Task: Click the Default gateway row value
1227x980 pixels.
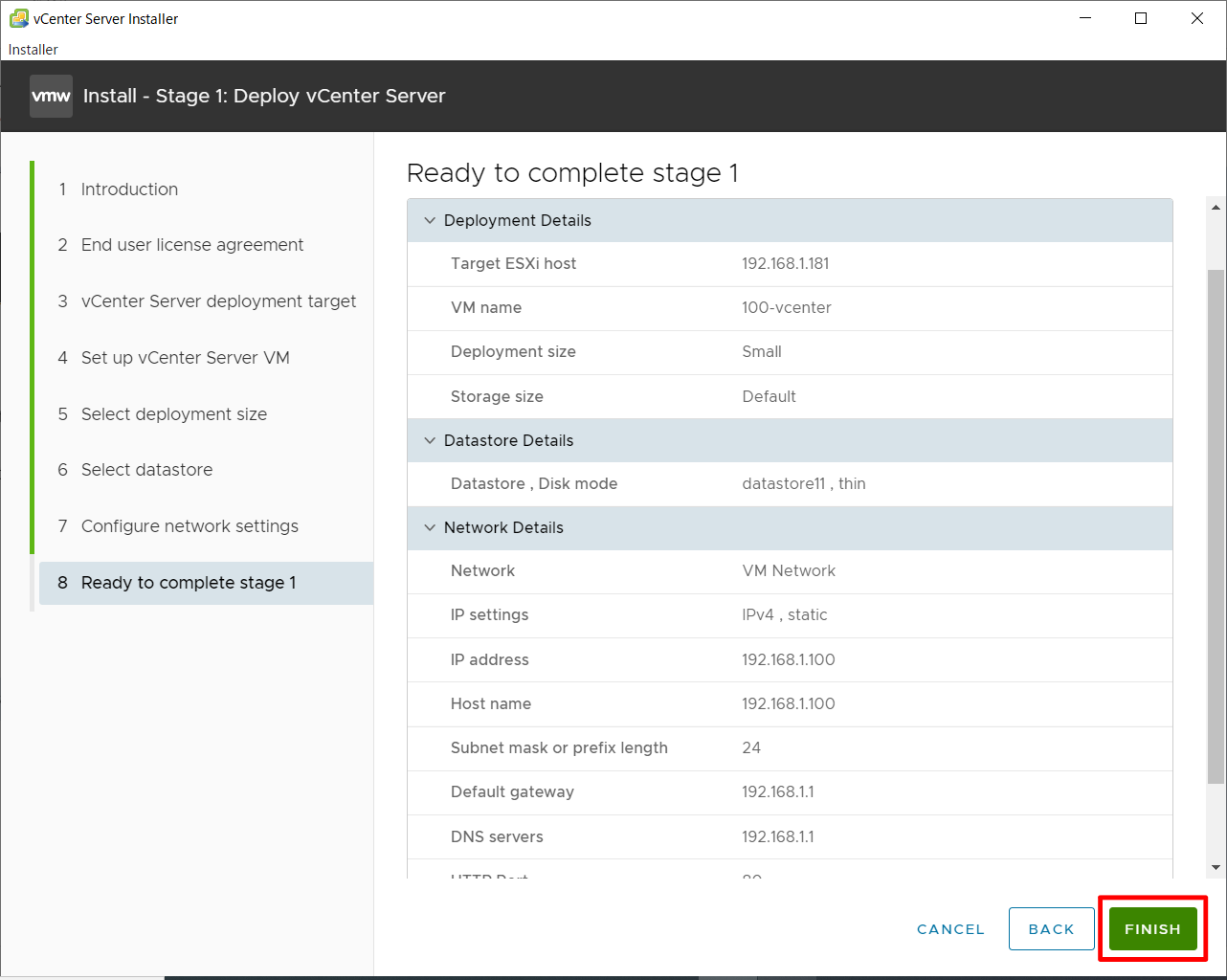Action: (777, 792)
